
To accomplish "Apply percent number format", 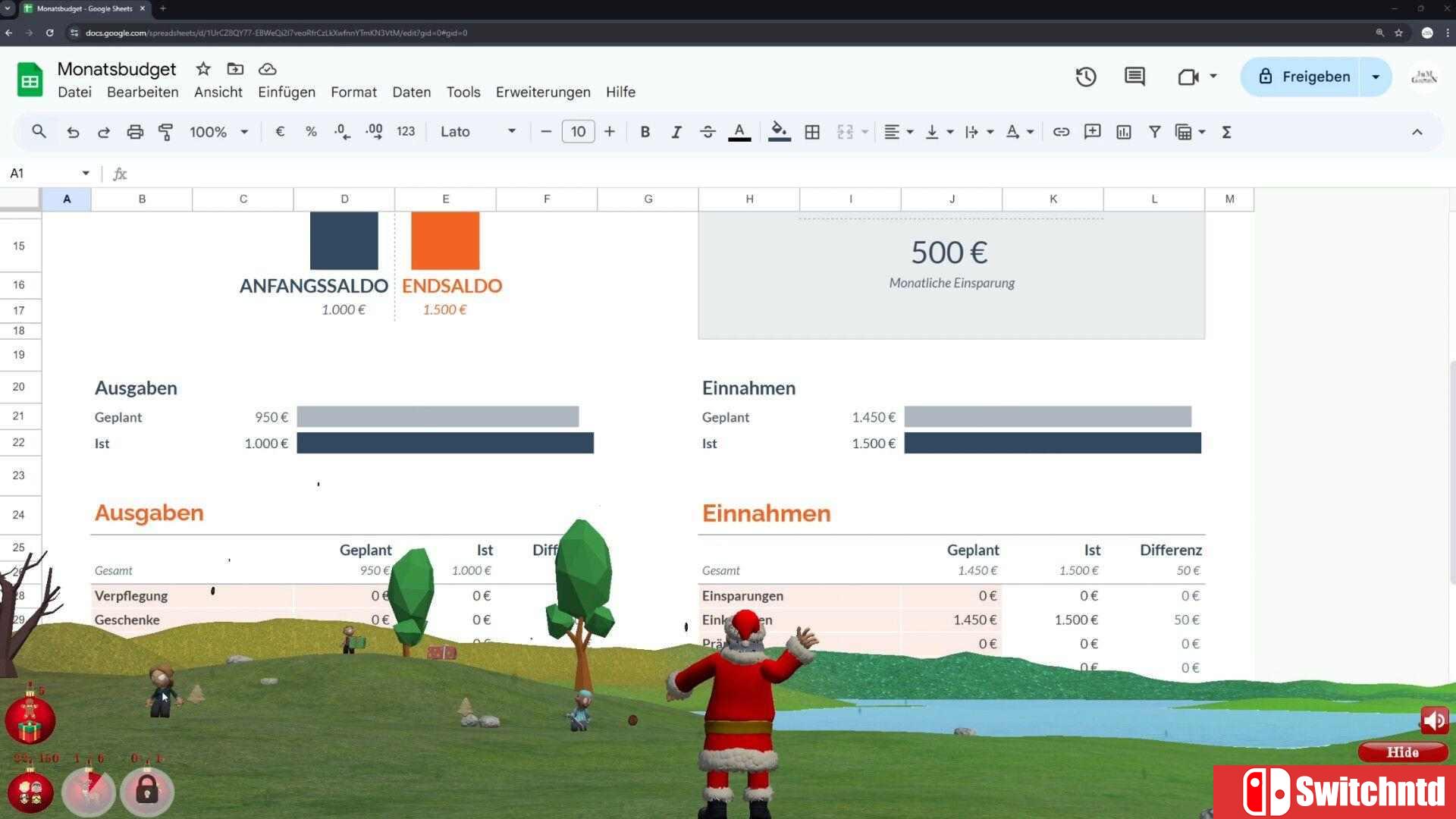I will 311,132.
